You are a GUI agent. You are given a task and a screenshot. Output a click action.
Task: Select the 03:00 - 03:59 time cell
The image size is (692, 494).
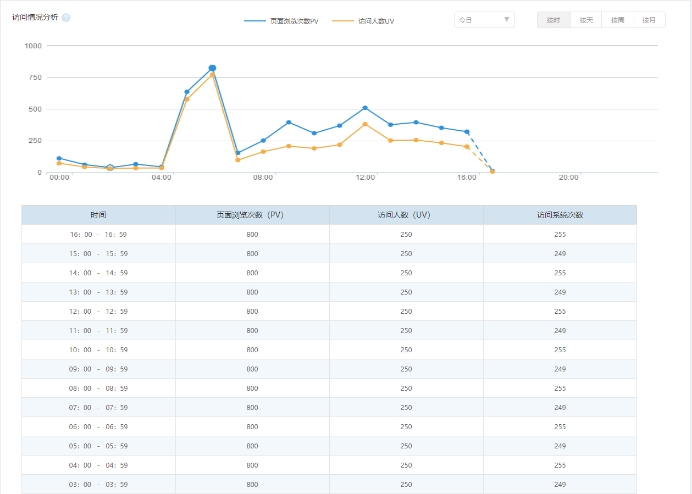98,484
